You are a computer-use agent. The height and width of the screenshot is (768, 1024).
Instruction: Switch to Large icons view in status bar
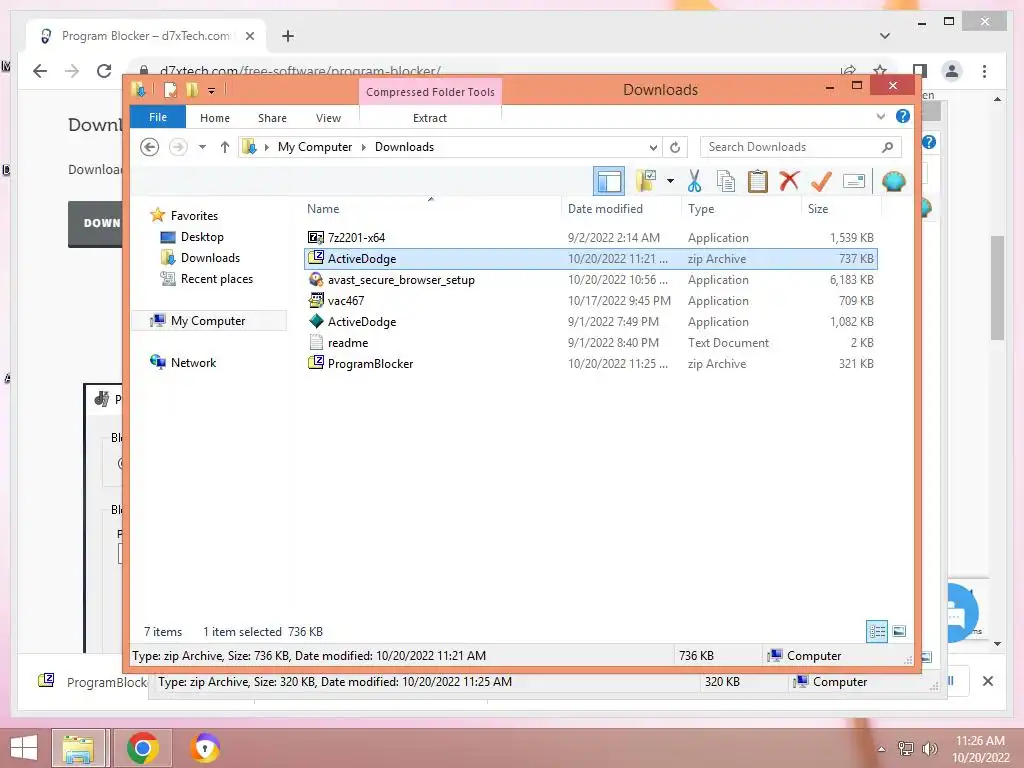[899, 631]
